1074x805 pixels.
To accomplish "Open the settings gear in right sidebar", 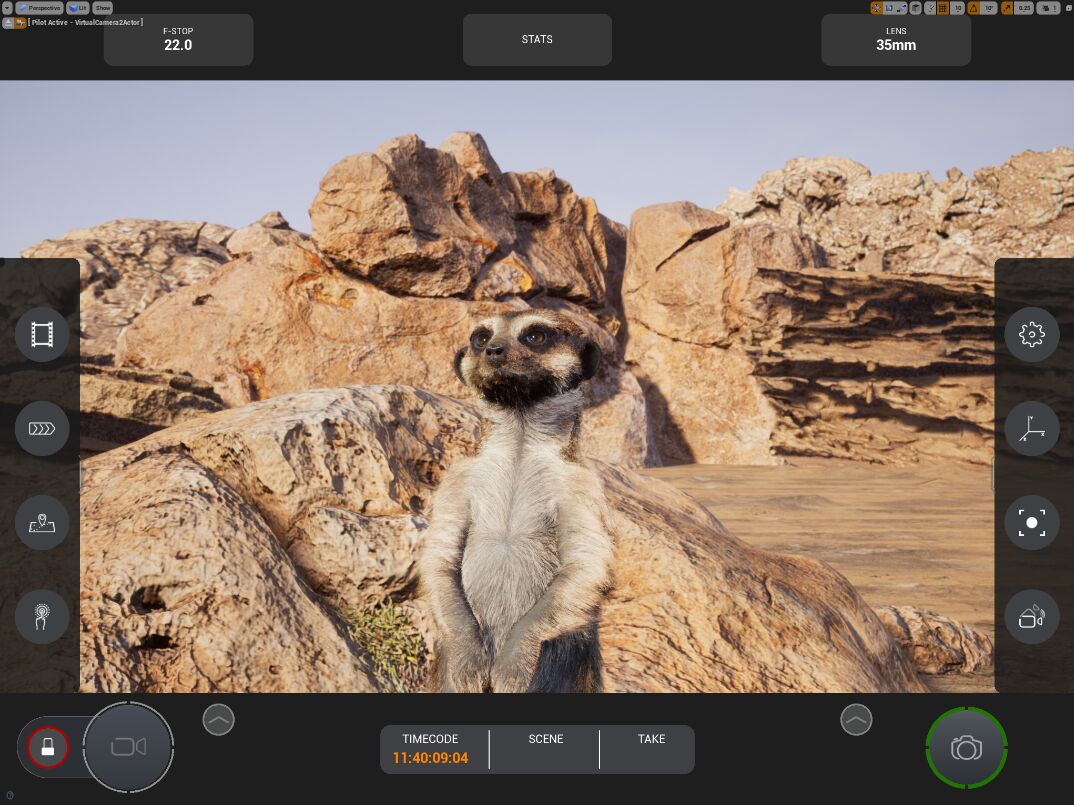I will [1031, 334].
